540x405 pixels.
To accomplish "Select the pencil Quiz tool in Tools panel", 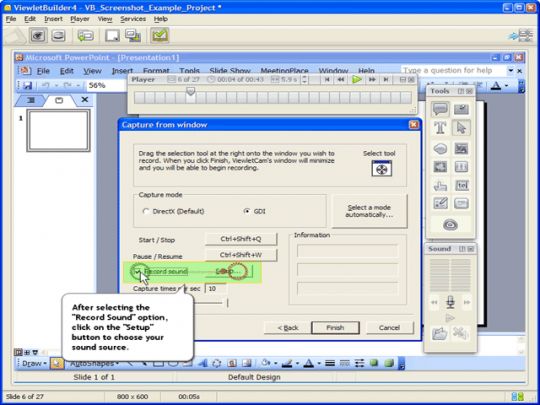I will [440, 203].
